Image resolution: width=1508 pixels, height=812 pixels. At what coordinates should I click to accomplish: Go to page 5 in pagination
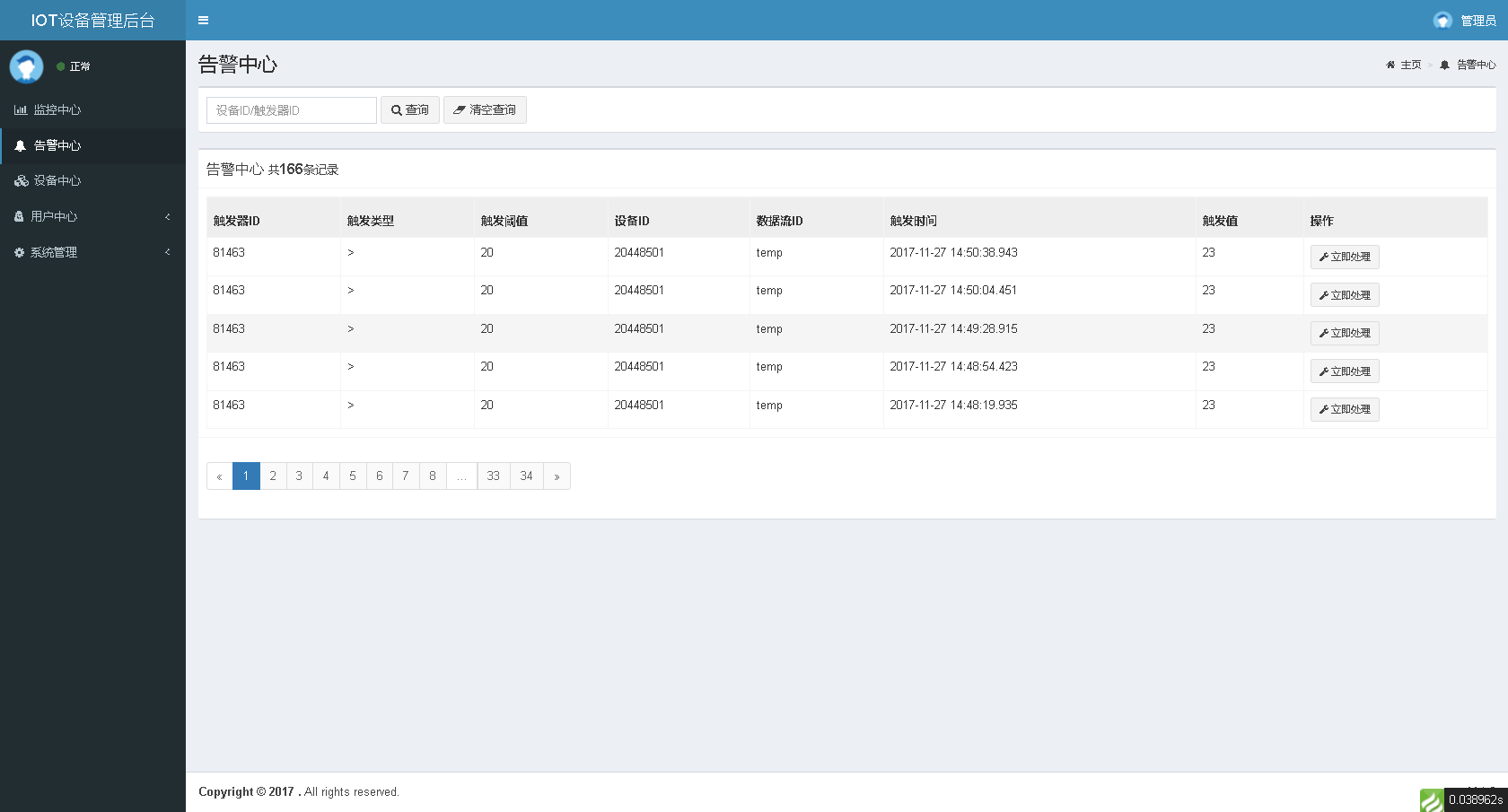pos(353,476)
